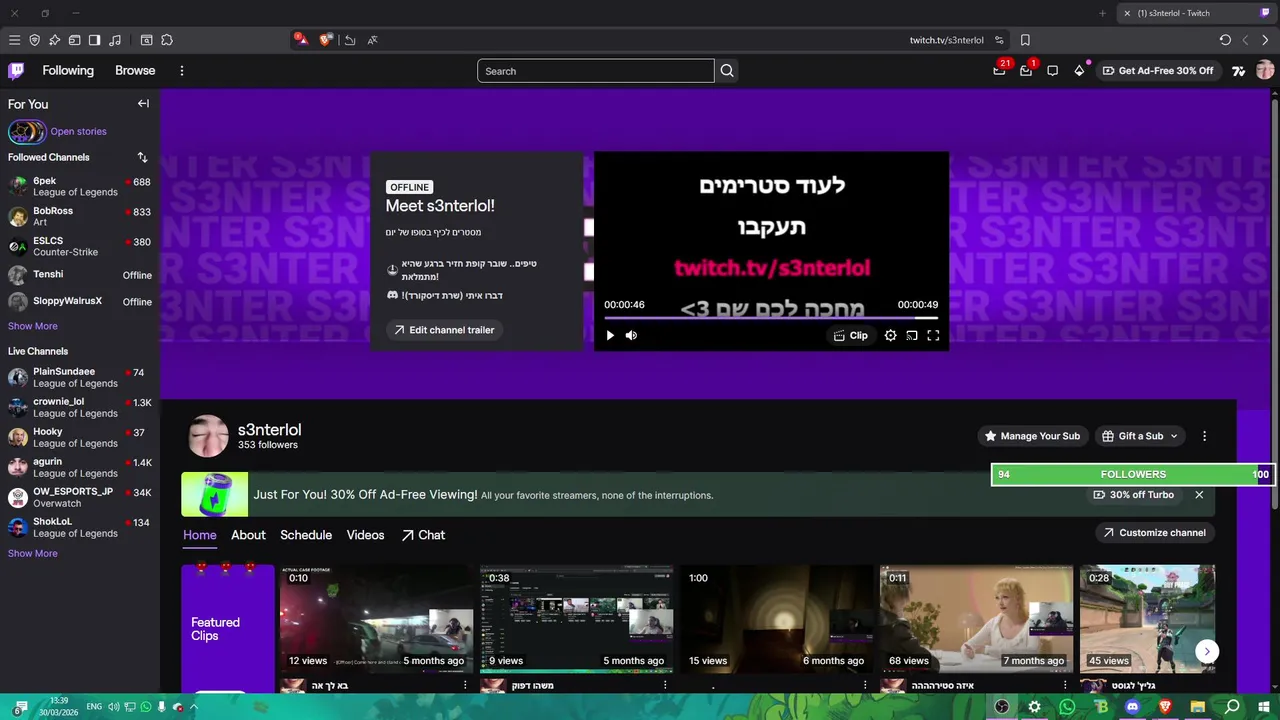Open the browser main menu hamburger icon
1280x720 pixels.
coord(14,40)
